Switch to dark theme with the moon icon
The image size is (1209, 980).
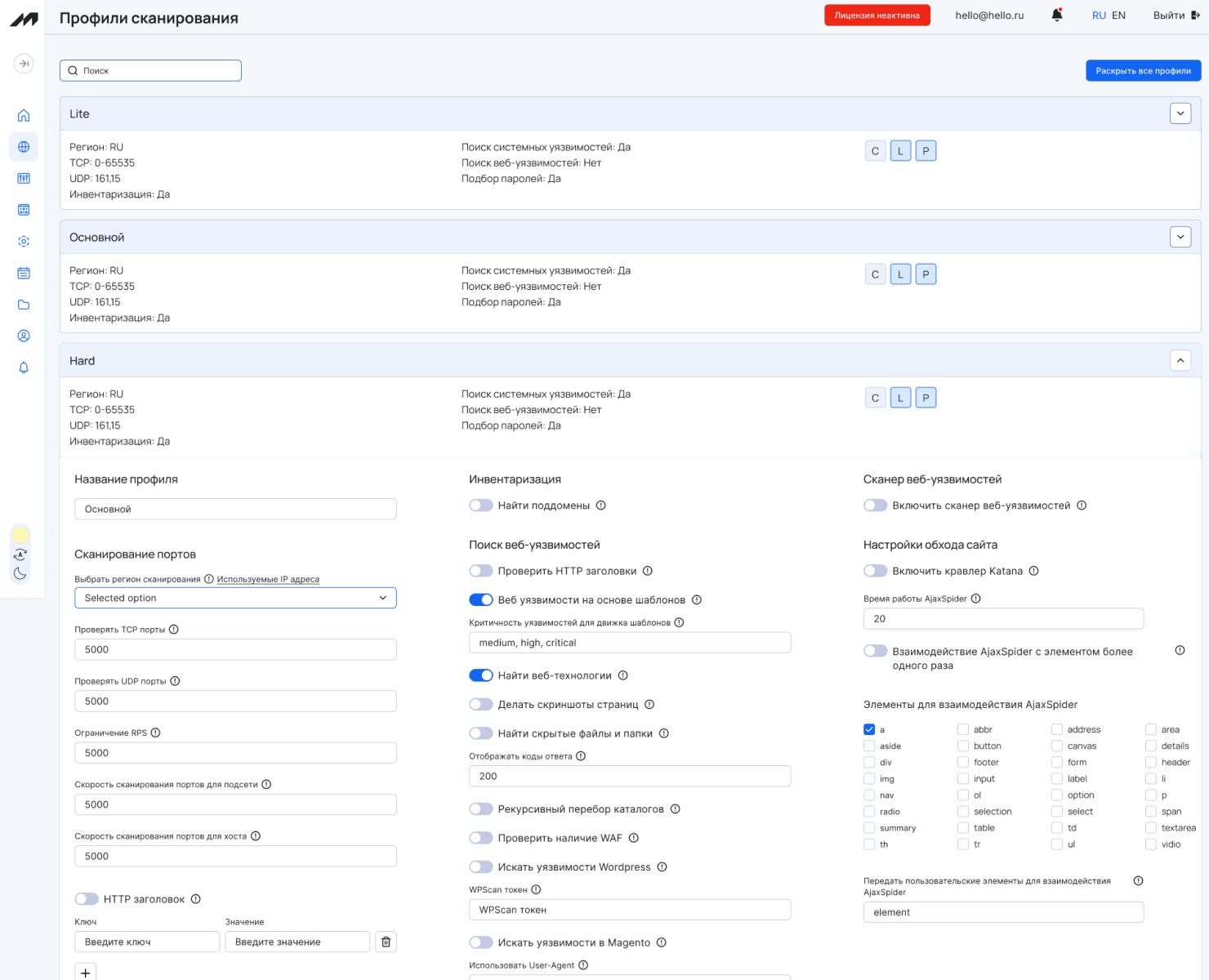point(20,574)
